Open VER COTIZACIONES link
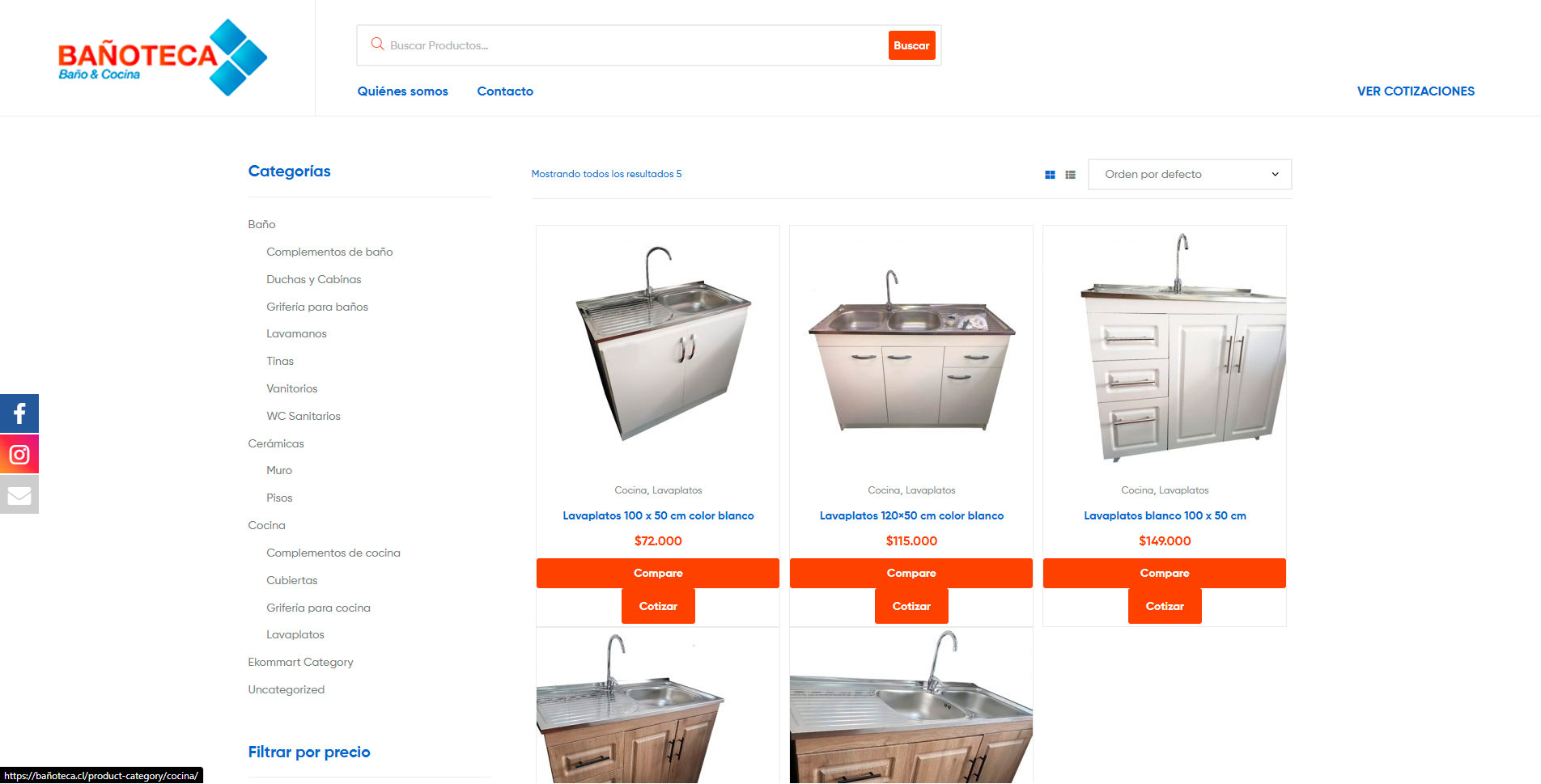This screenshot has height=784, width=1541. pos(1416,91)
